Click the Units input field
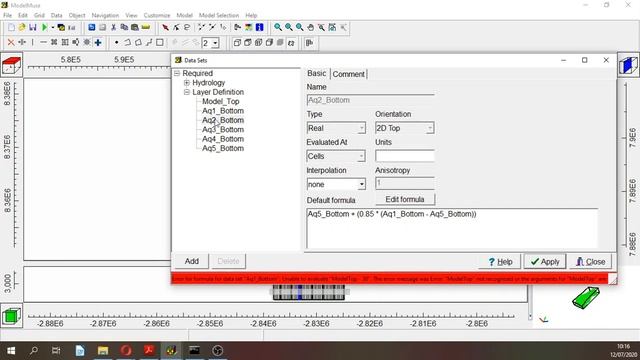This screenshot has height=360, width=640. 404,156
